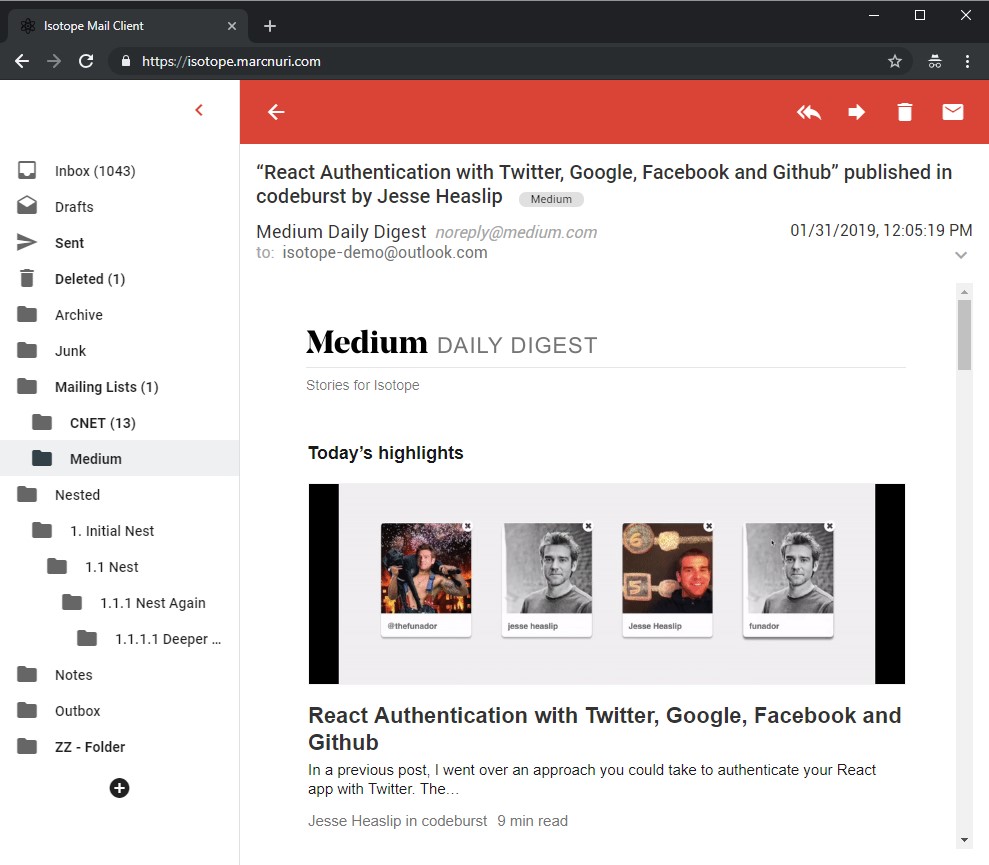
Task: Bookmark the page with the star icon
Action: [895, 61]
